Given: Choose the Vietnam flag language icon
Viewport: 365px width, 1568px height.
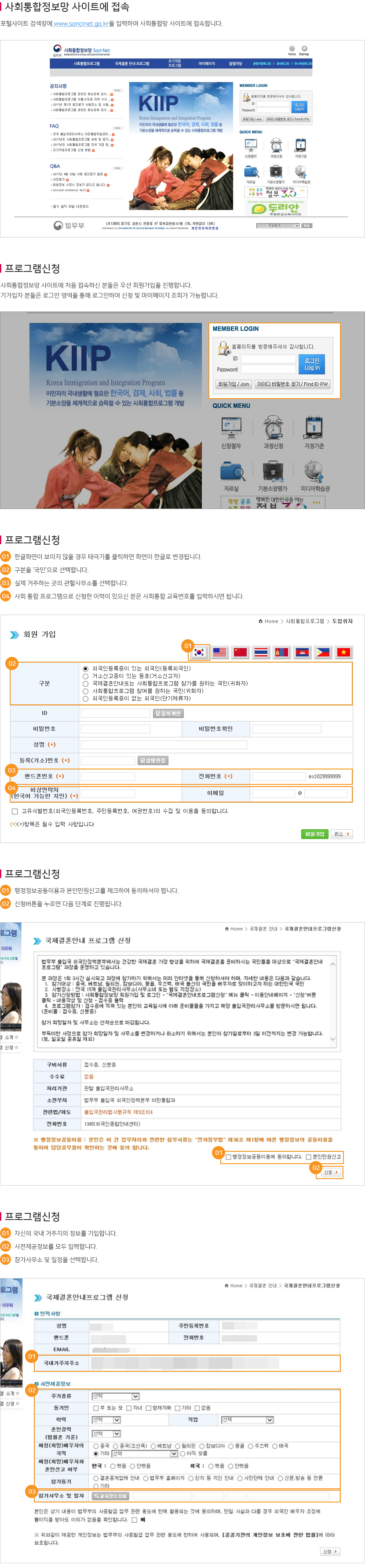Looking at the screenshot, I should (x=344, y=652).
